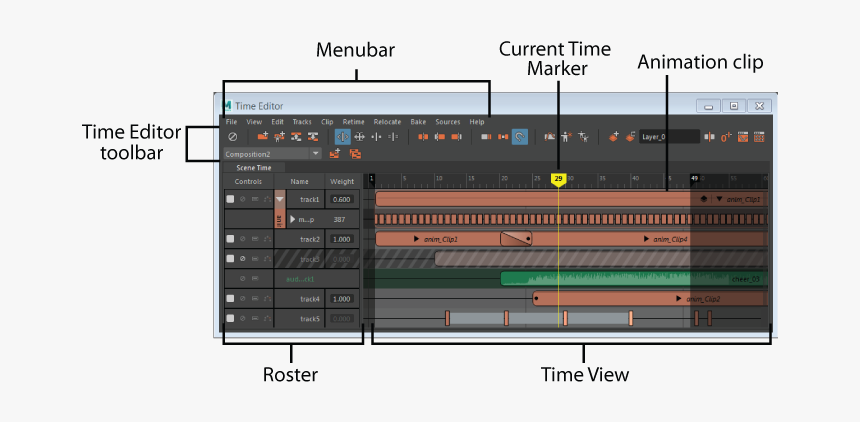Open the Composition2 dropdown

(316, 154)
